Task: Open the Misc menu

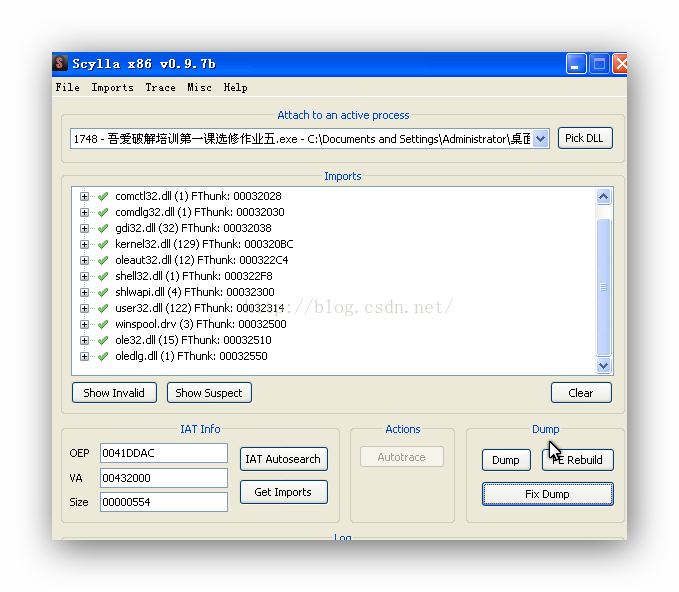Action: click(199, 87)
